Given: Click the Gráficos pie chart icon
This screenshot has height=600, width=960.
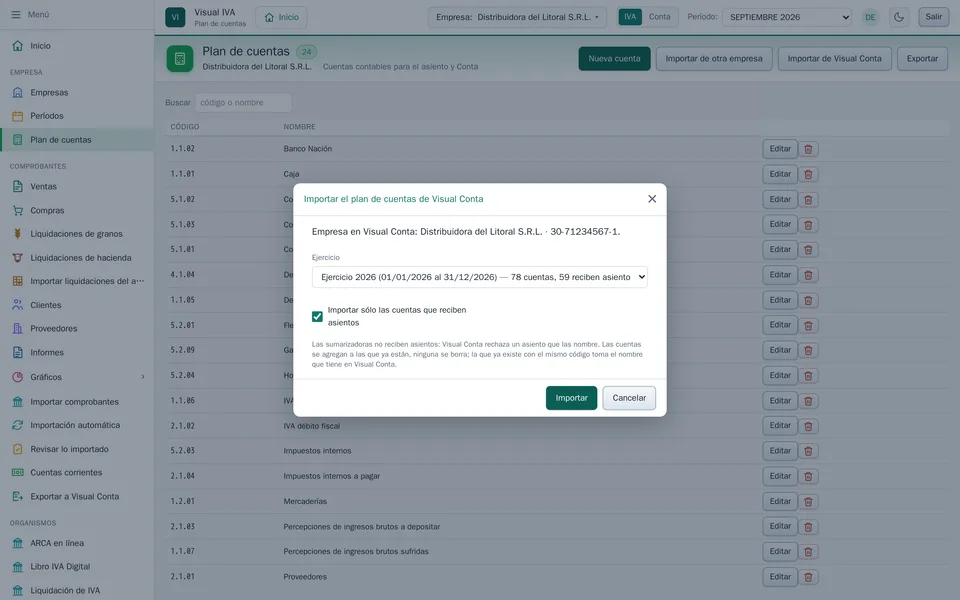Looking at the screenshot, I should [18, 377].
